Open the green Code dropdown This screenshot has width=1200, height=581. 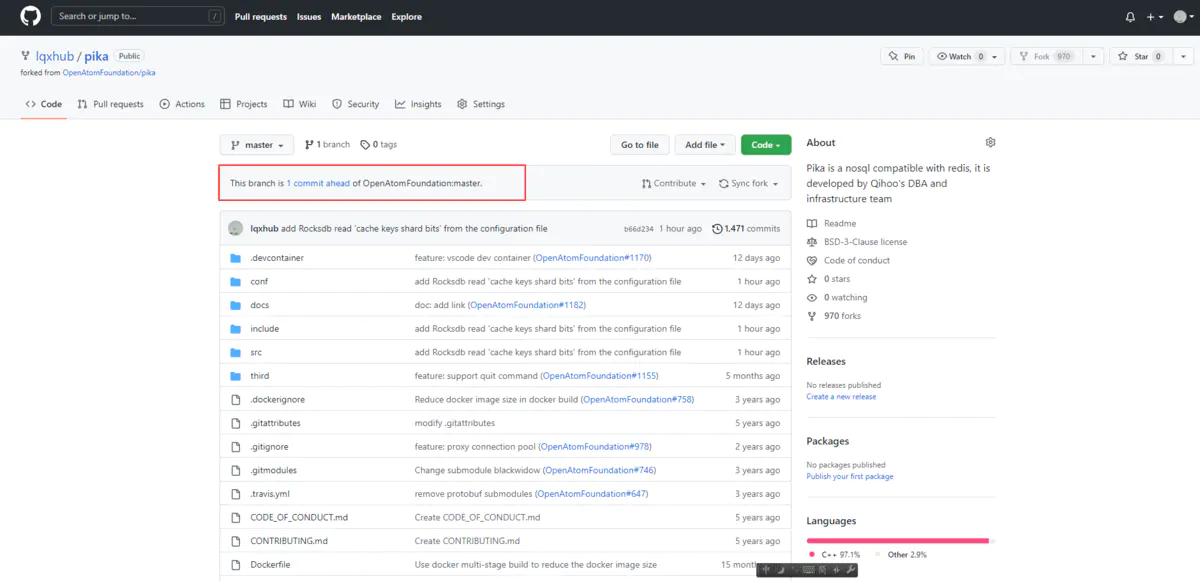coord(766,145)
